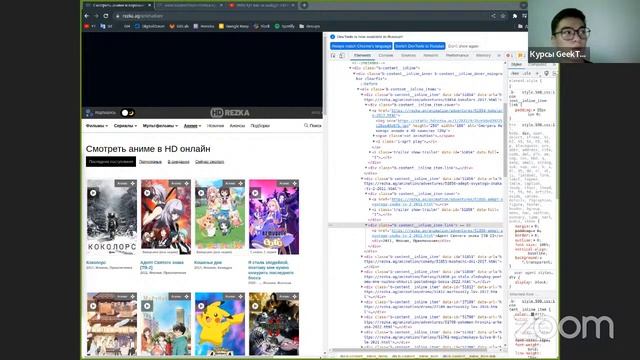The width and height of the screenshot is (640, 360).
Task: Collapse the div b-content__inline node
Action: click(x=350, y=68)
